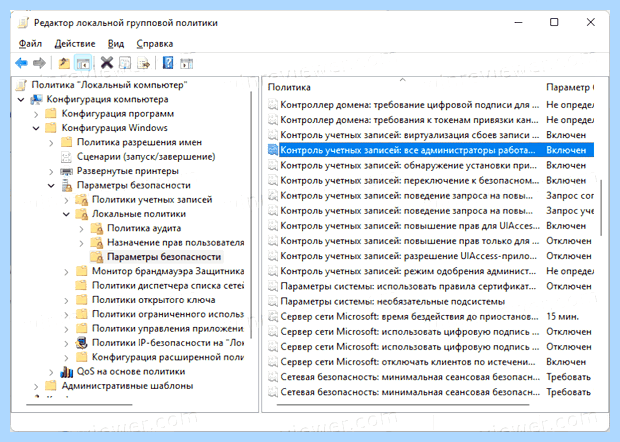This screenshot has width=620, height=442.
Task: Click the Локальные политики folder icon
Action: pos(81,214)
